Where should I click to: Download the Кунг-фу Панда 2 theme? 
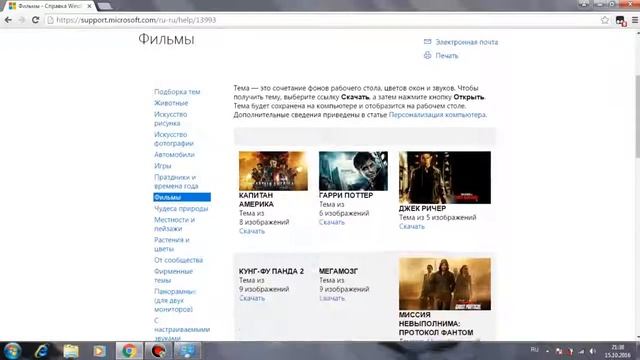[x=252, y=298]
